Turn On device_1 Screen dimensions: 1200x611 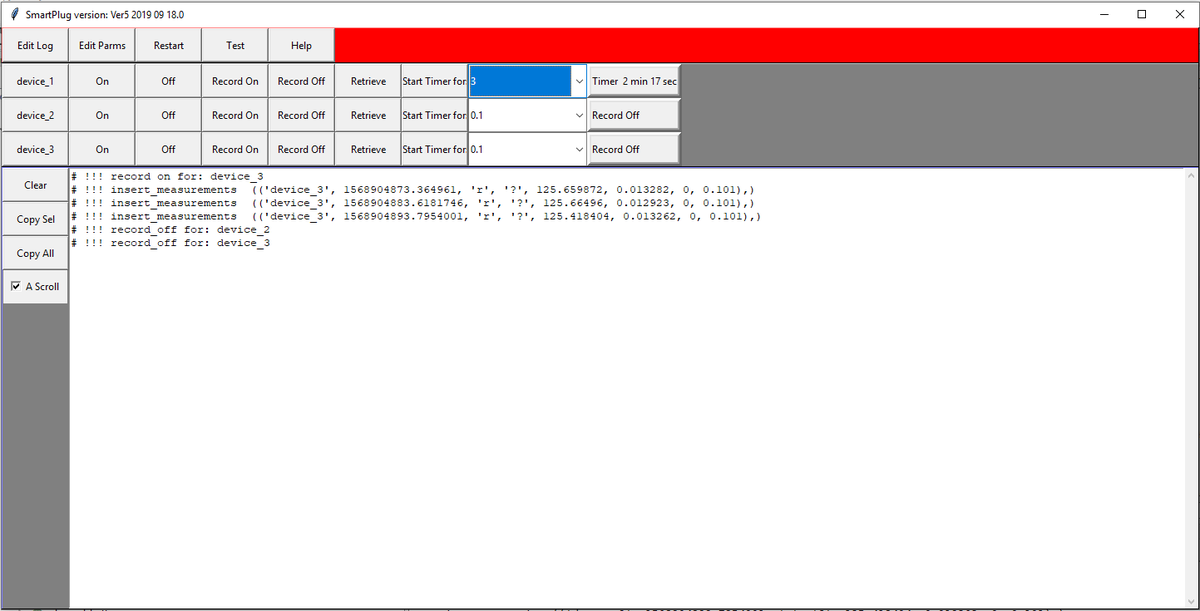point(102,82)
